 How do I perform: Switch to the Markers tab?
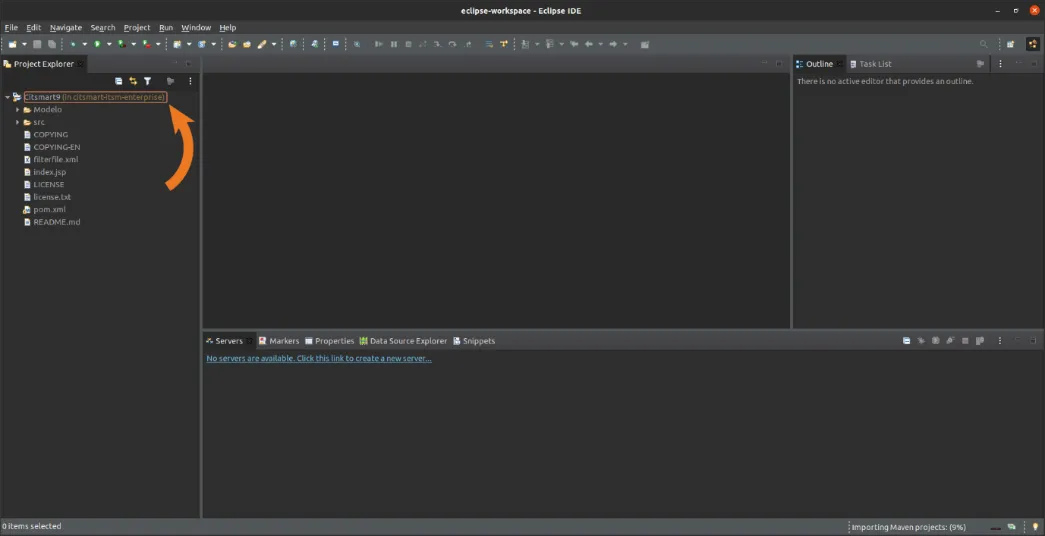(279, 341)
